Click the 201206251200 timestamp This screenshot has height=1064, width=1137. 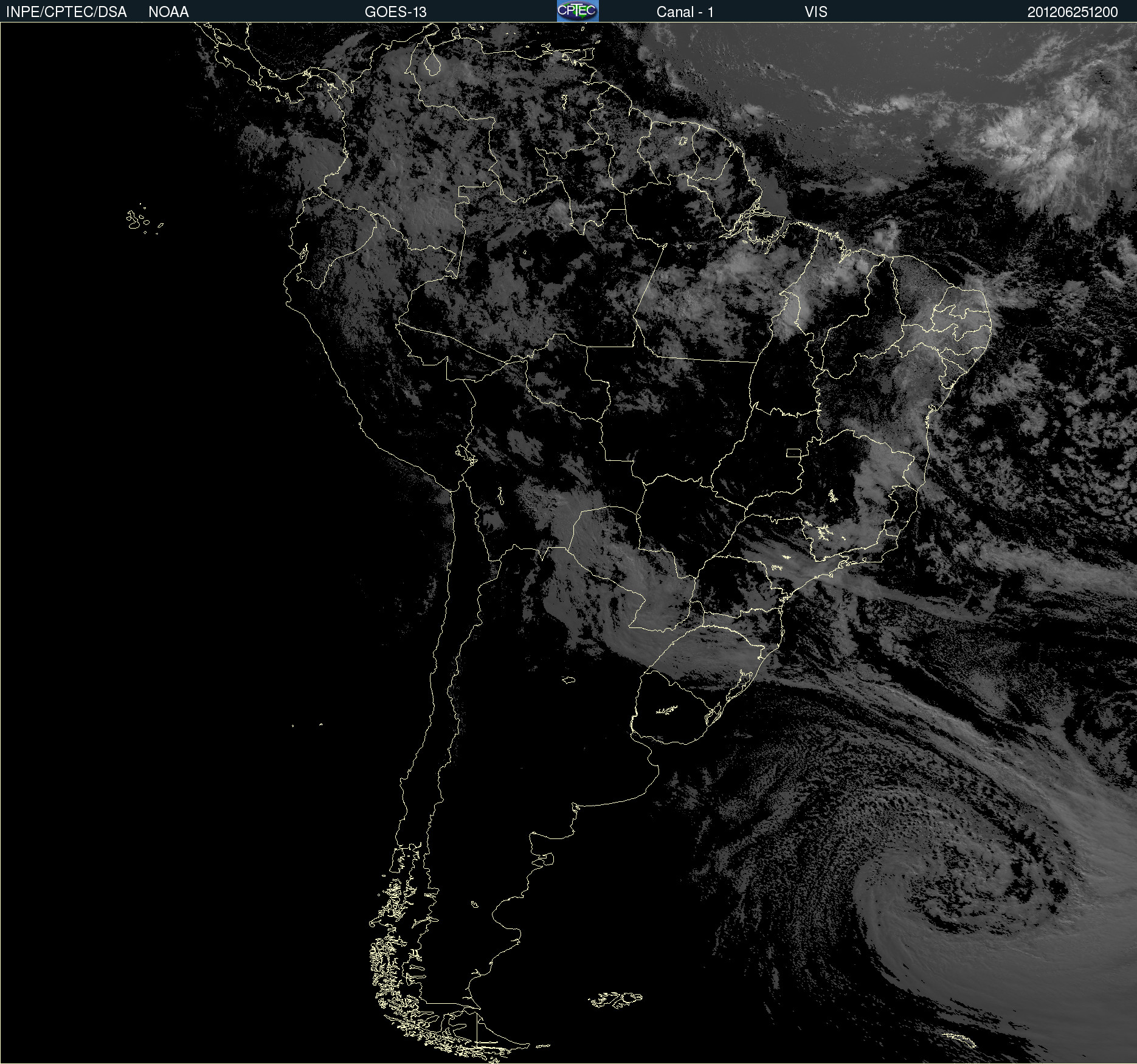(1073, 12)
